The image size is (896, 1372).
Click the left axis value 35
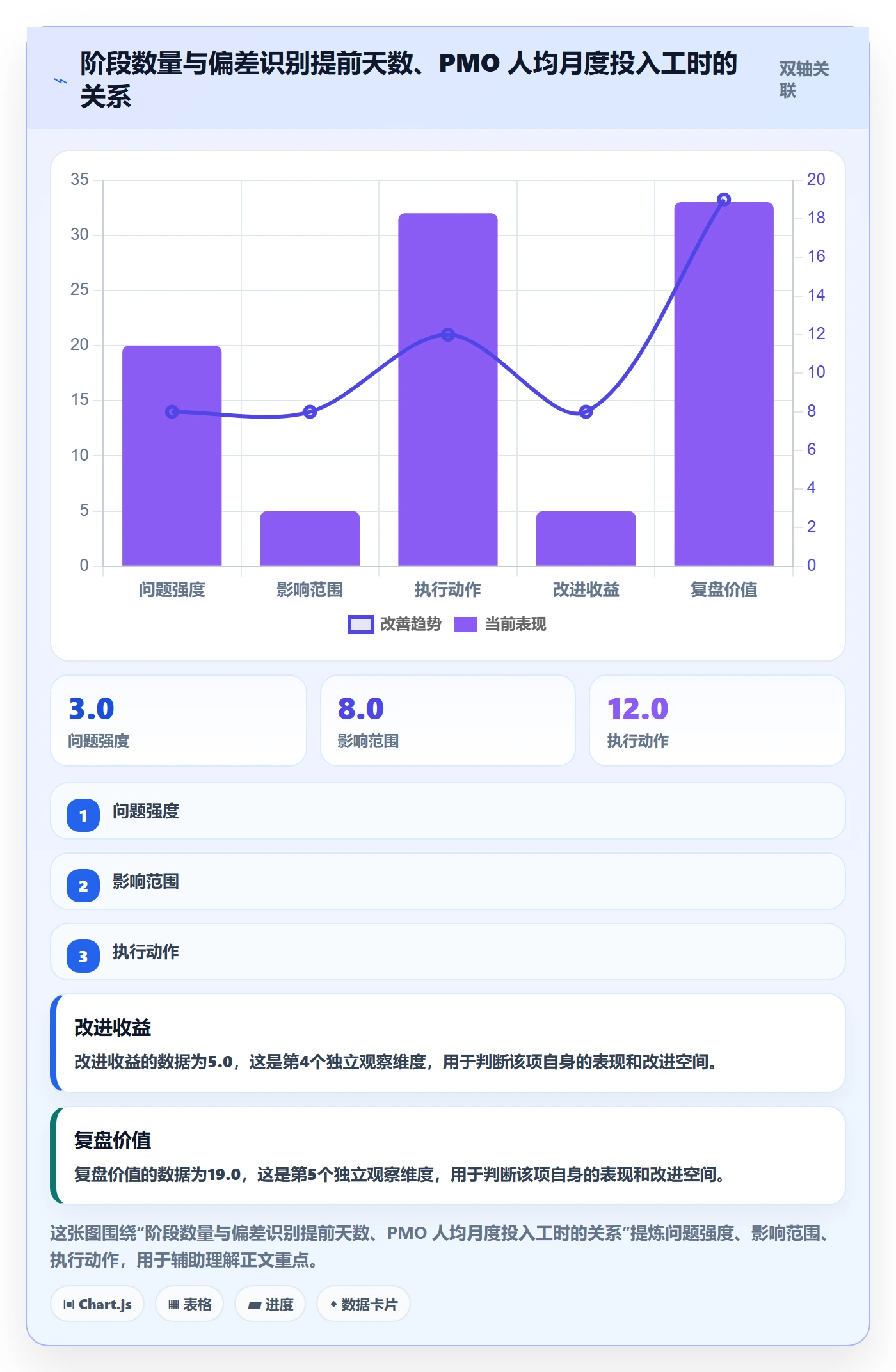point(79,179)
